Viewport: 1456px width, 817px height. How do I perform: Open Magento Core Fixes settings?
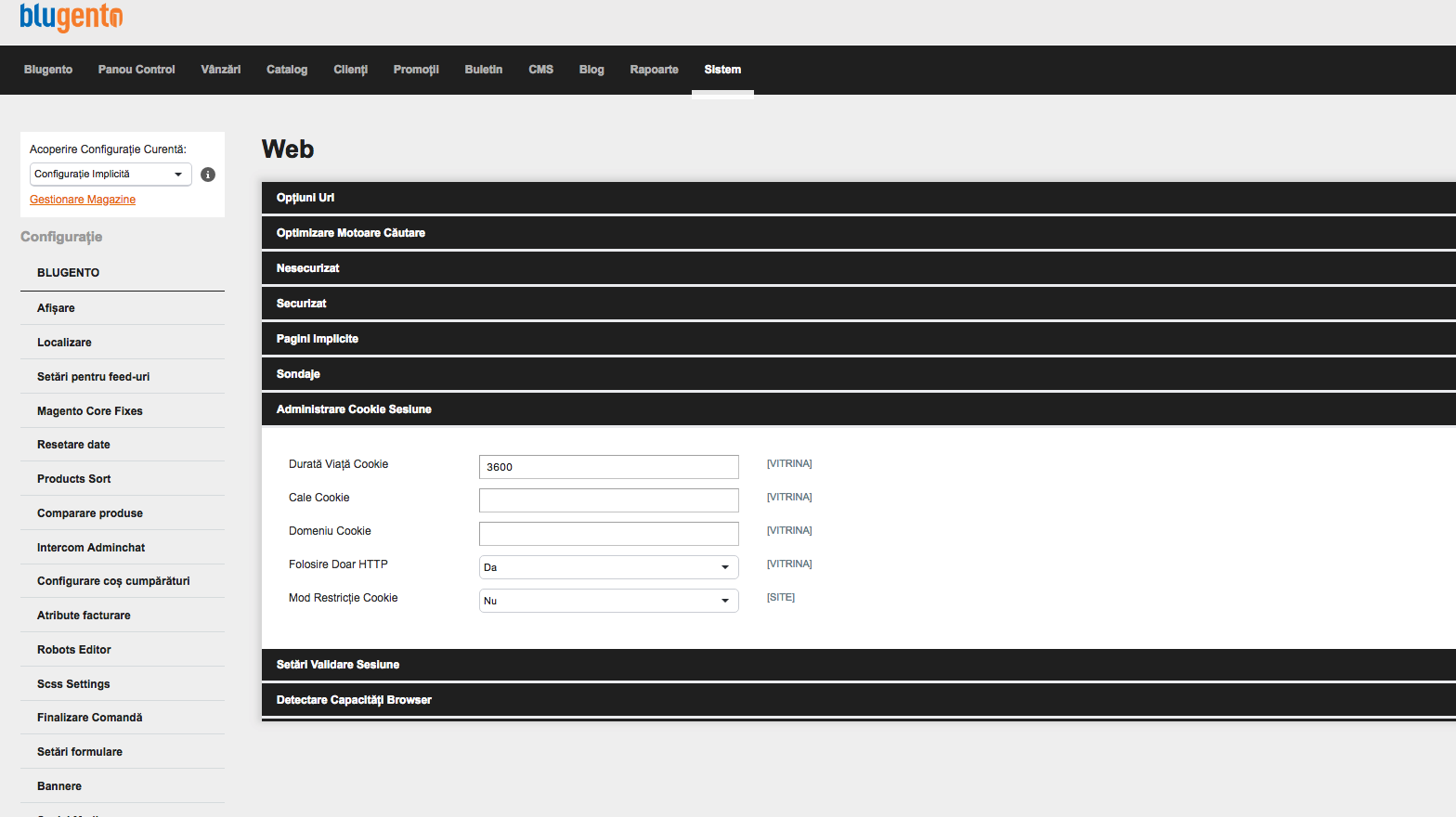click(123, 411)
